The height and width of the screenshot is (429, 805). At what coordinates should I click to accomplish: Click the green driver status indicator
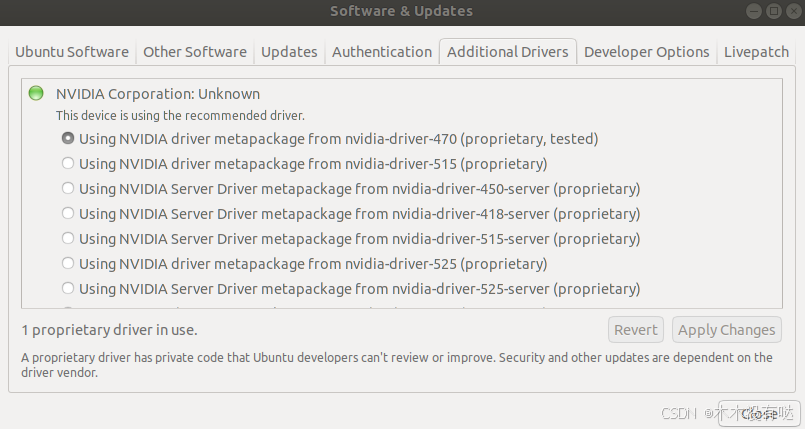tap(36, 93)
